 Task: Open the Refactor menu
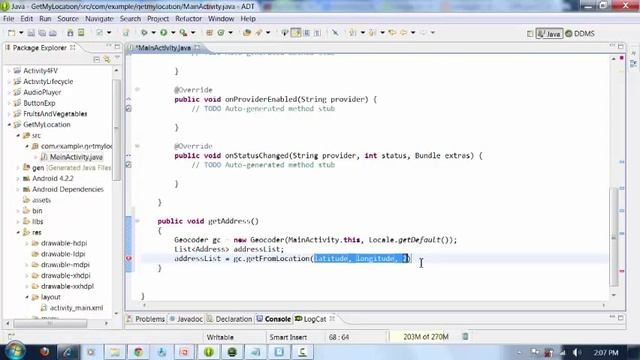189,19
